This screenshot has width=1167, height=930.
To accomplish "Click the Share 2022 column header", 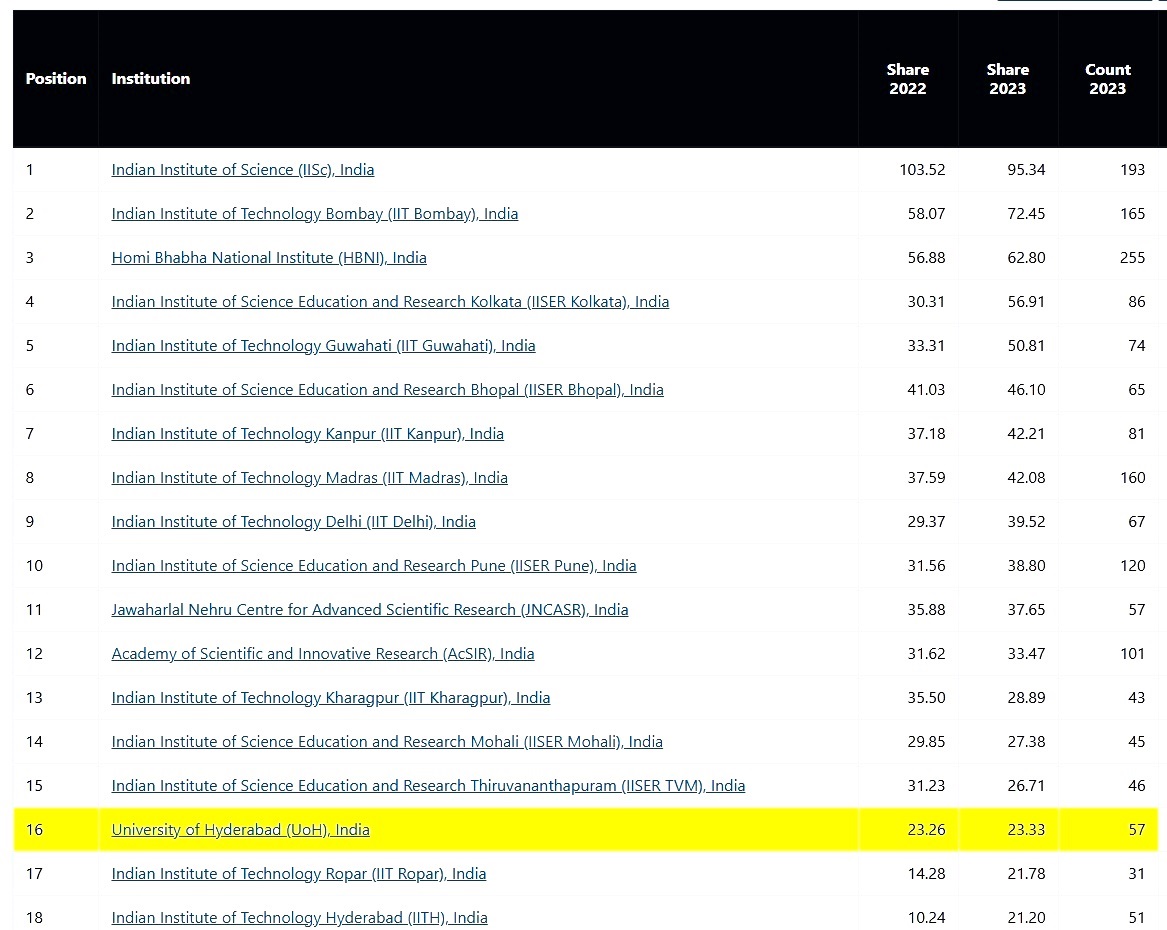I will coord(908,79).
